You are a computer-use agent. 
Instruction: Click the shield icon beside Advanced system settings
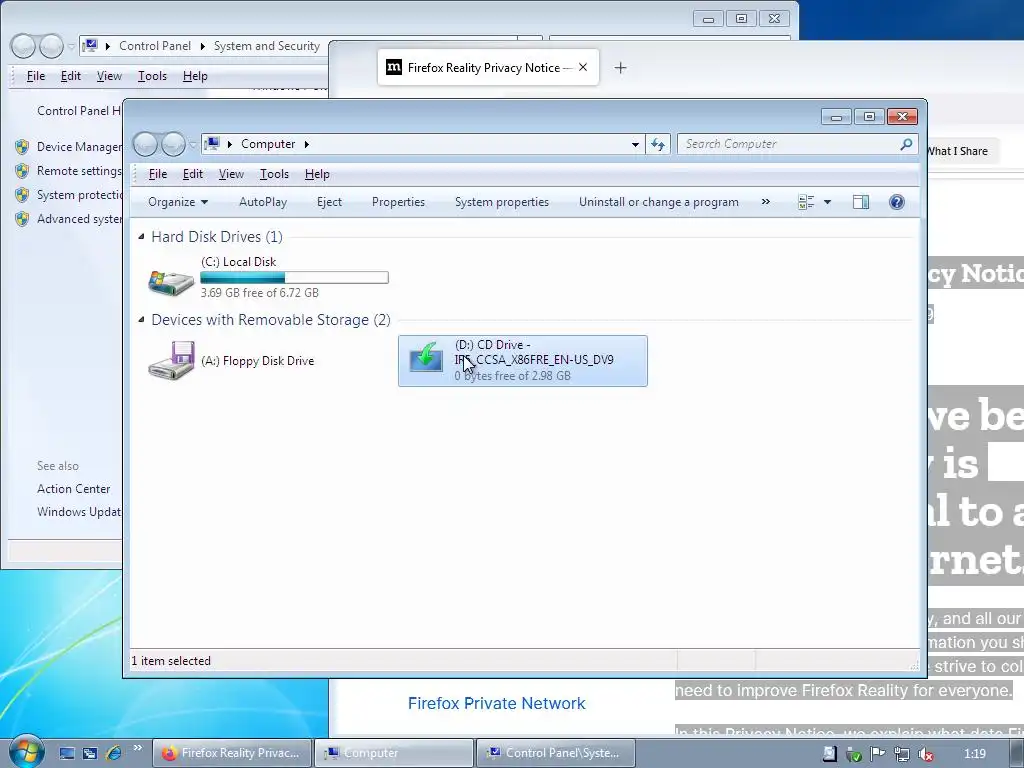tap(22, 219)
